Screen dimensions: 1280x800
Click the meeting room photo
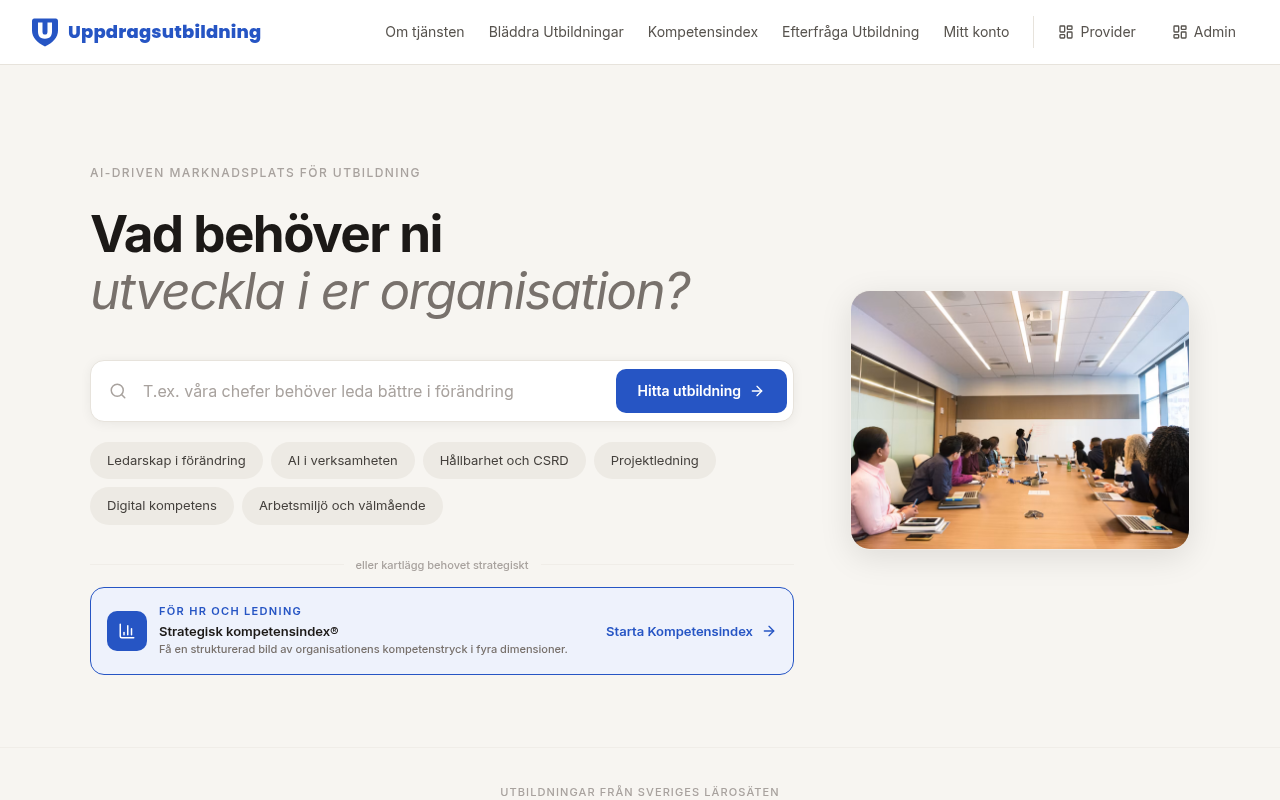(1020, 420)
